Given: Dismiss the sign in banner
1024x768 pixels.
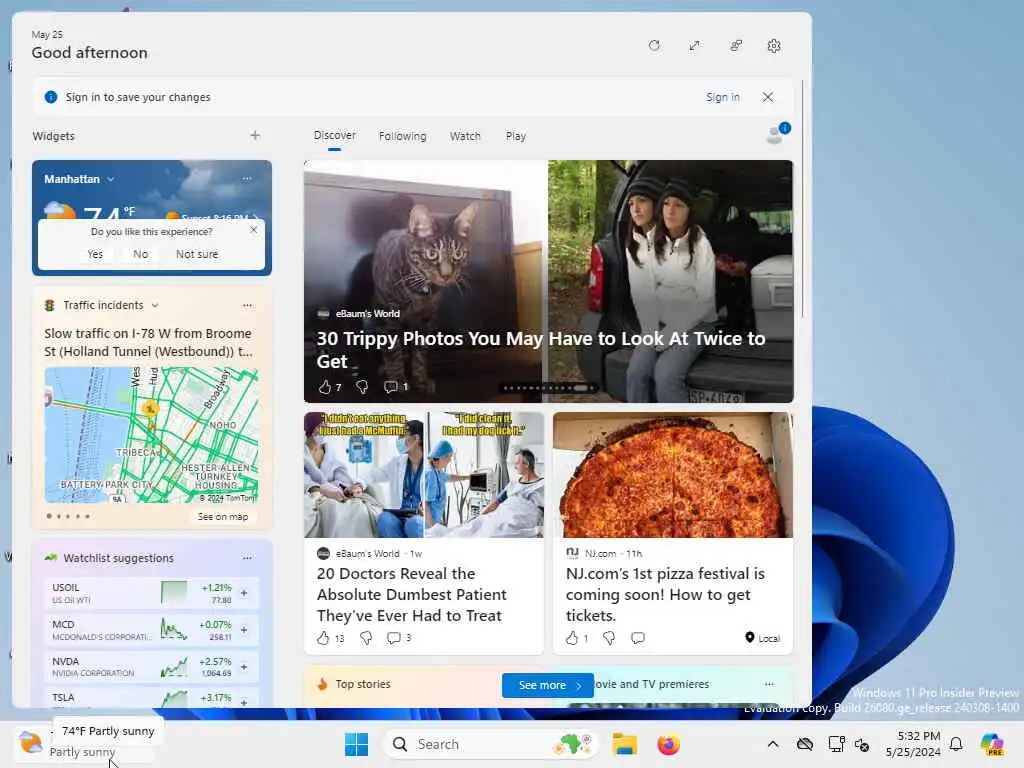Looking at the screenshot, I should (768, 97).
